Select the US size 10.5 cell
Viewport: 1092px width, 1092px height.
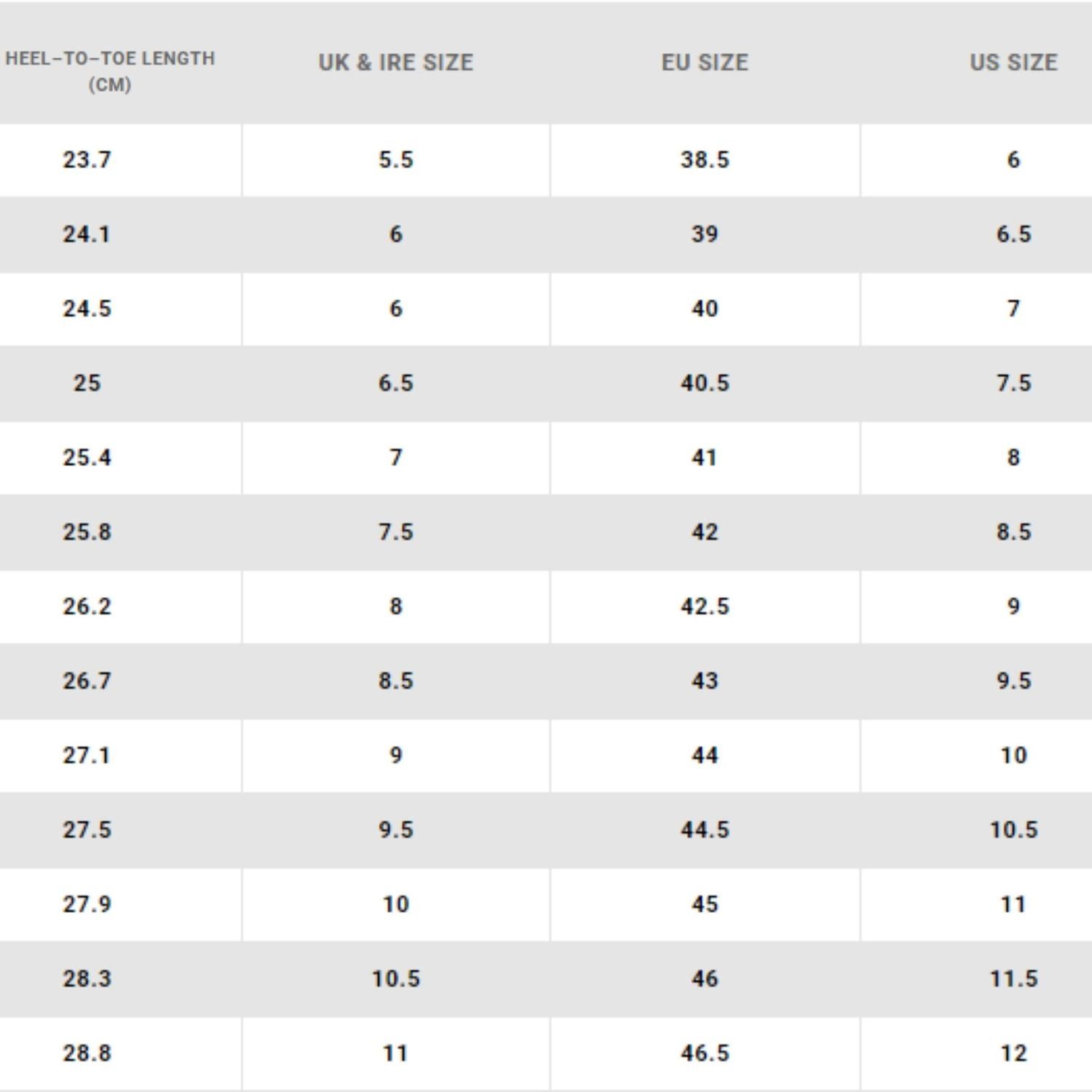1013,830
